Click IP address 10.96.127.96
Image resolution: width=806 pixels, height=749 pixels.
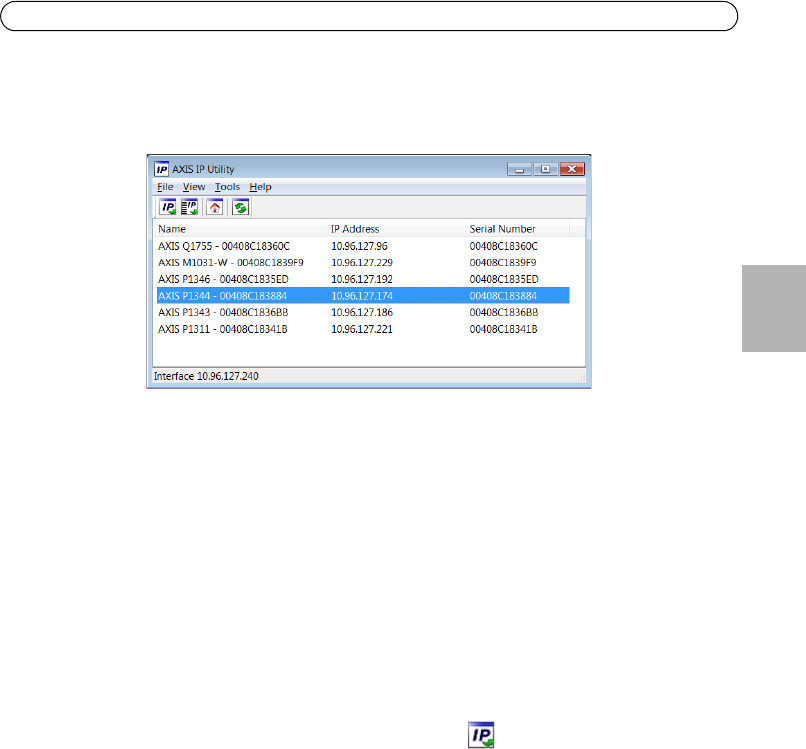click(x=359, y=246)
